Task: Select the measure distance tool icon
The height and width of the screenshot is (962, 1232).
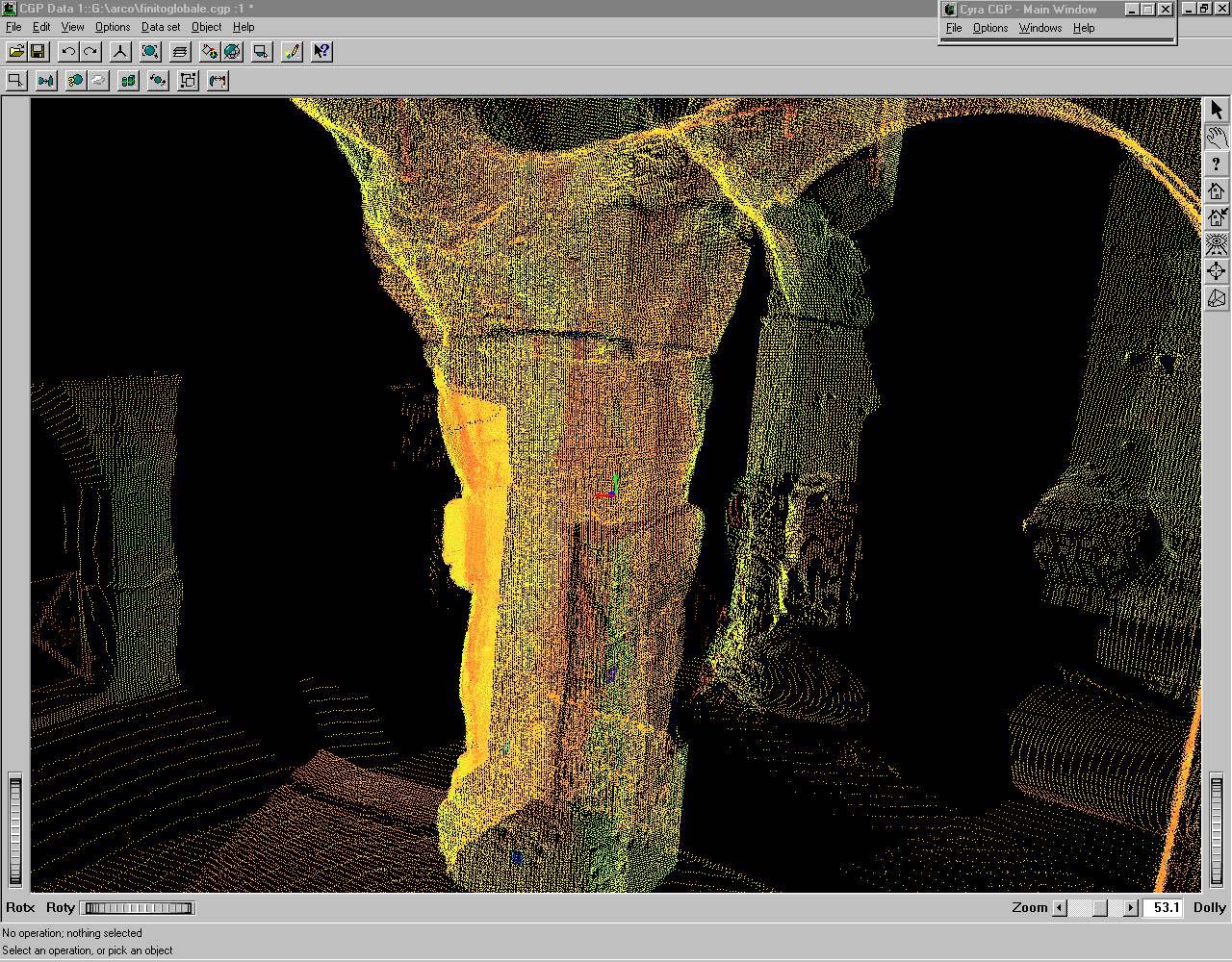Action: point(218,81)
